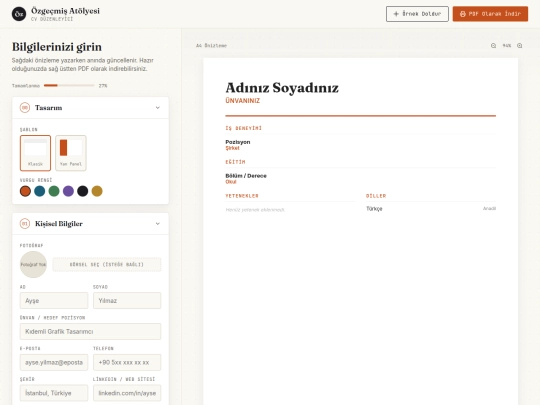Screen dimensions: 540x405
Task: Focus the Ünvan / Hedef Pozisyon field
Action: coord(90,331)
